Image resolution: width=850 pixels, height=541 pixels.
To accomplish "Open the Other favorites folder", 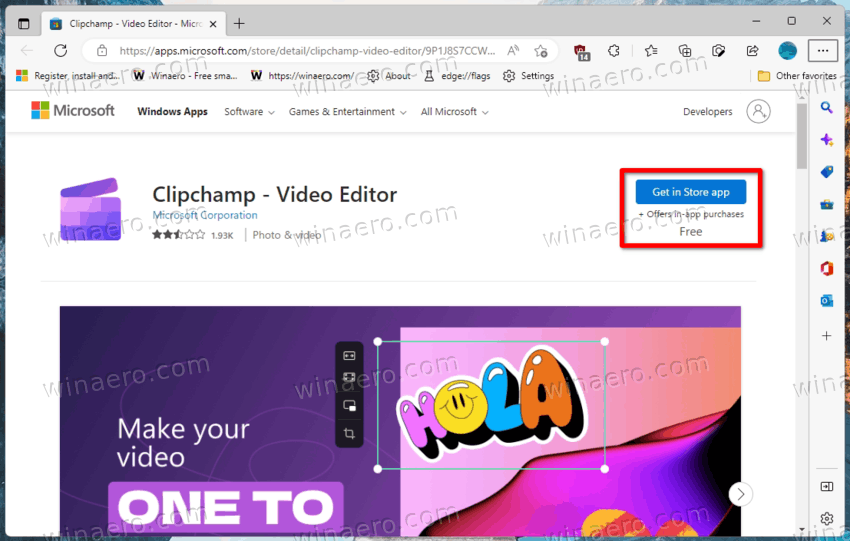I will point(797,76).
